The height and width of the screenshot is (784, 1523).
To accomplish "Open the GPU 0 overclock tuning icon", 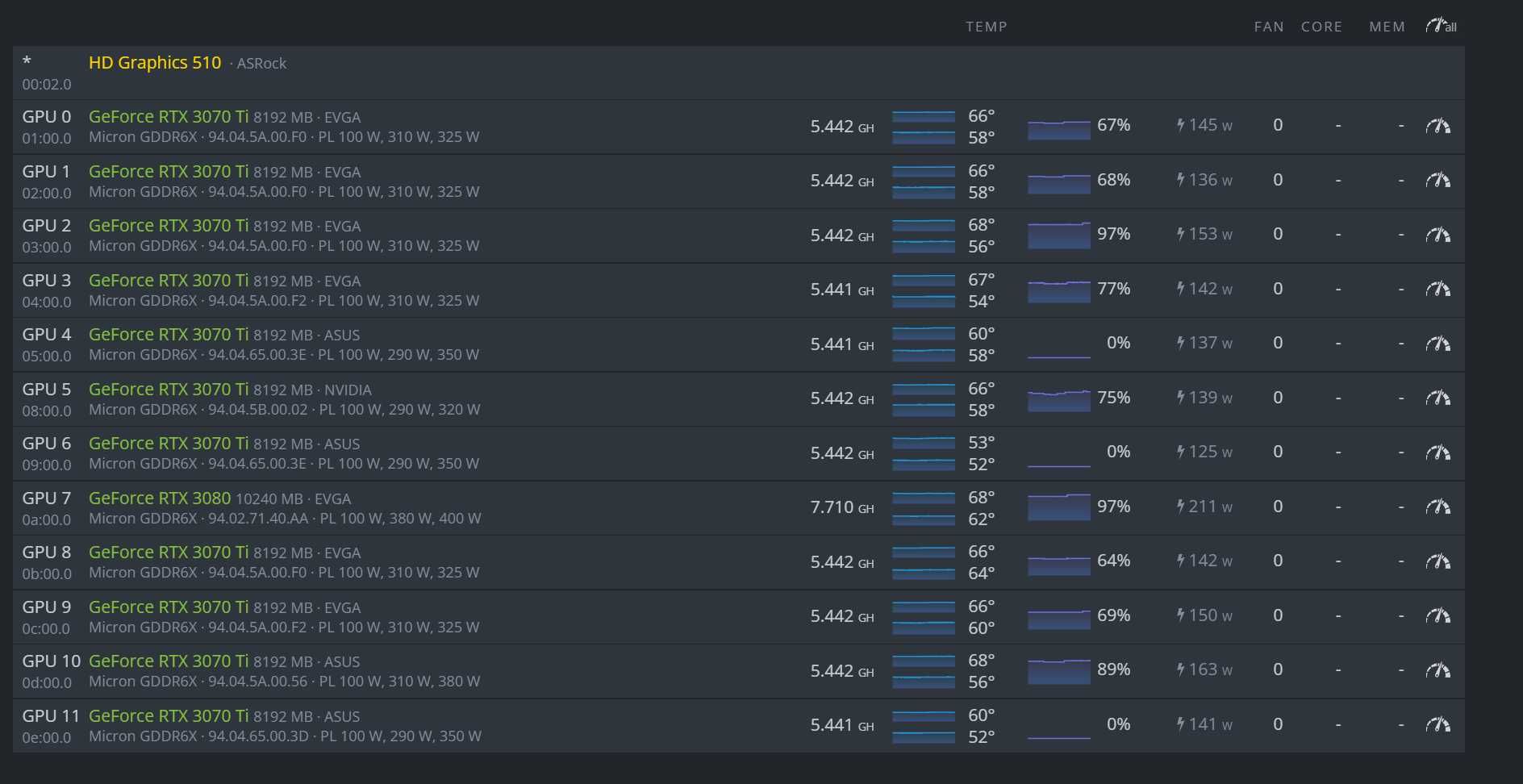I will [1437, 126].
